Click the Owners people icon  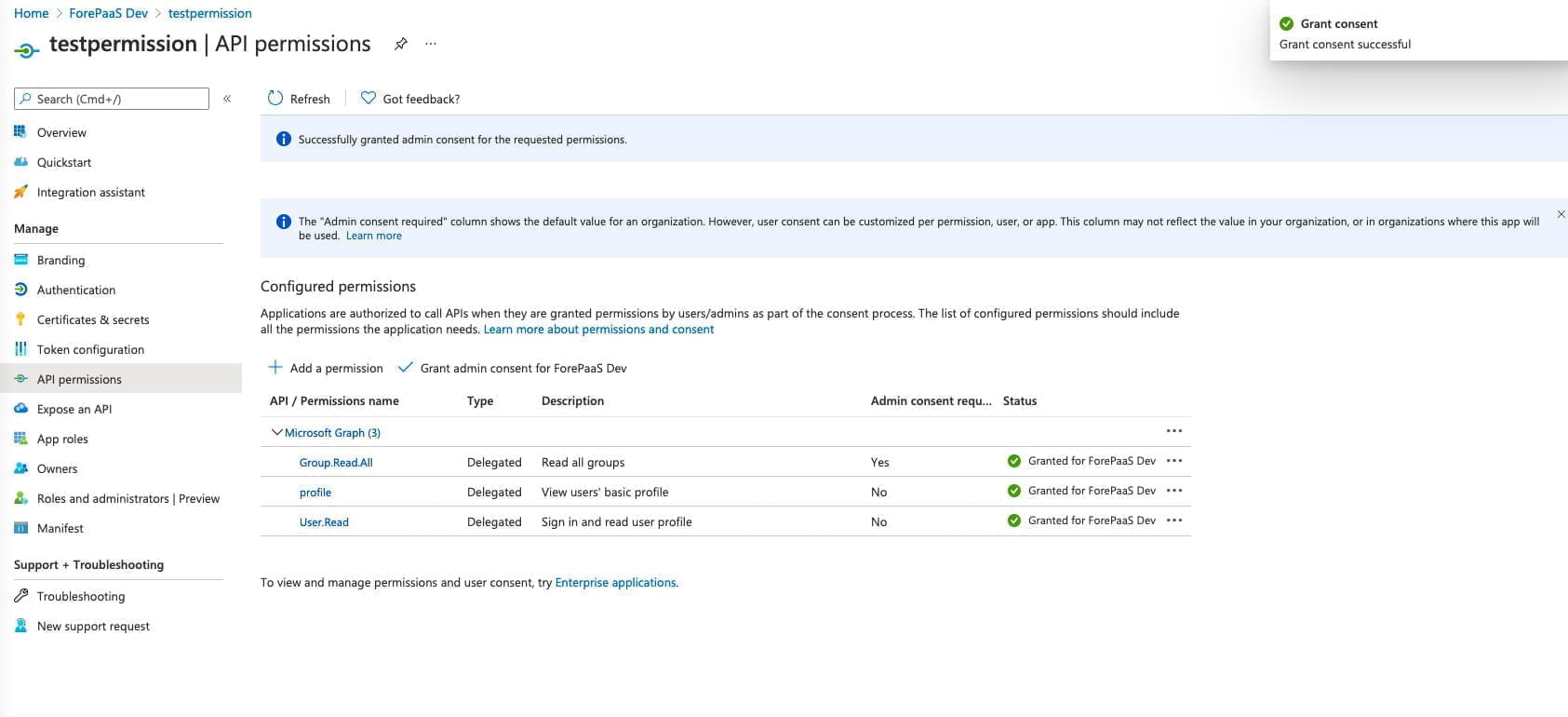pos(20,468)
